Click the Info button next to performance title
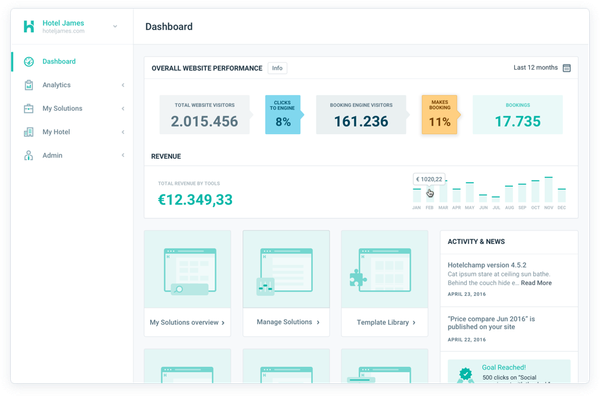600x397 pixels. pos(277,68)
